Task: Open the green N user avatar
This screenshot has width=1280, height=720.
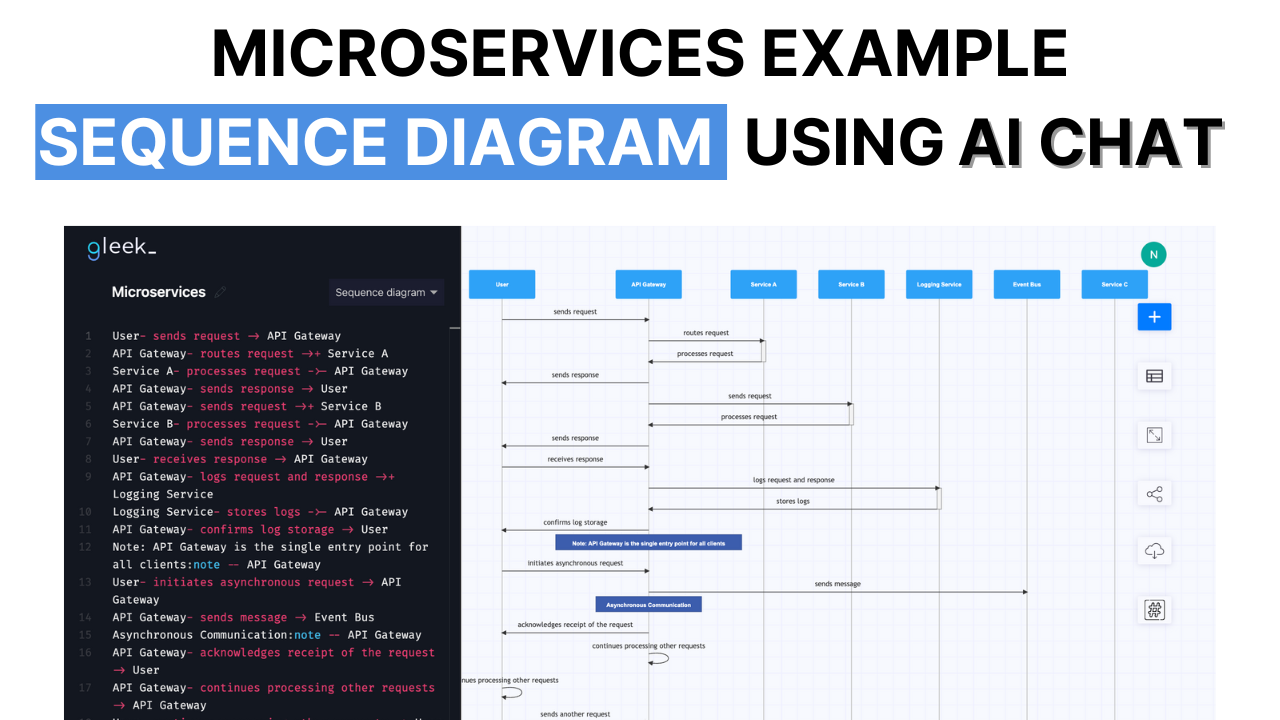Action: [1153, 254]
